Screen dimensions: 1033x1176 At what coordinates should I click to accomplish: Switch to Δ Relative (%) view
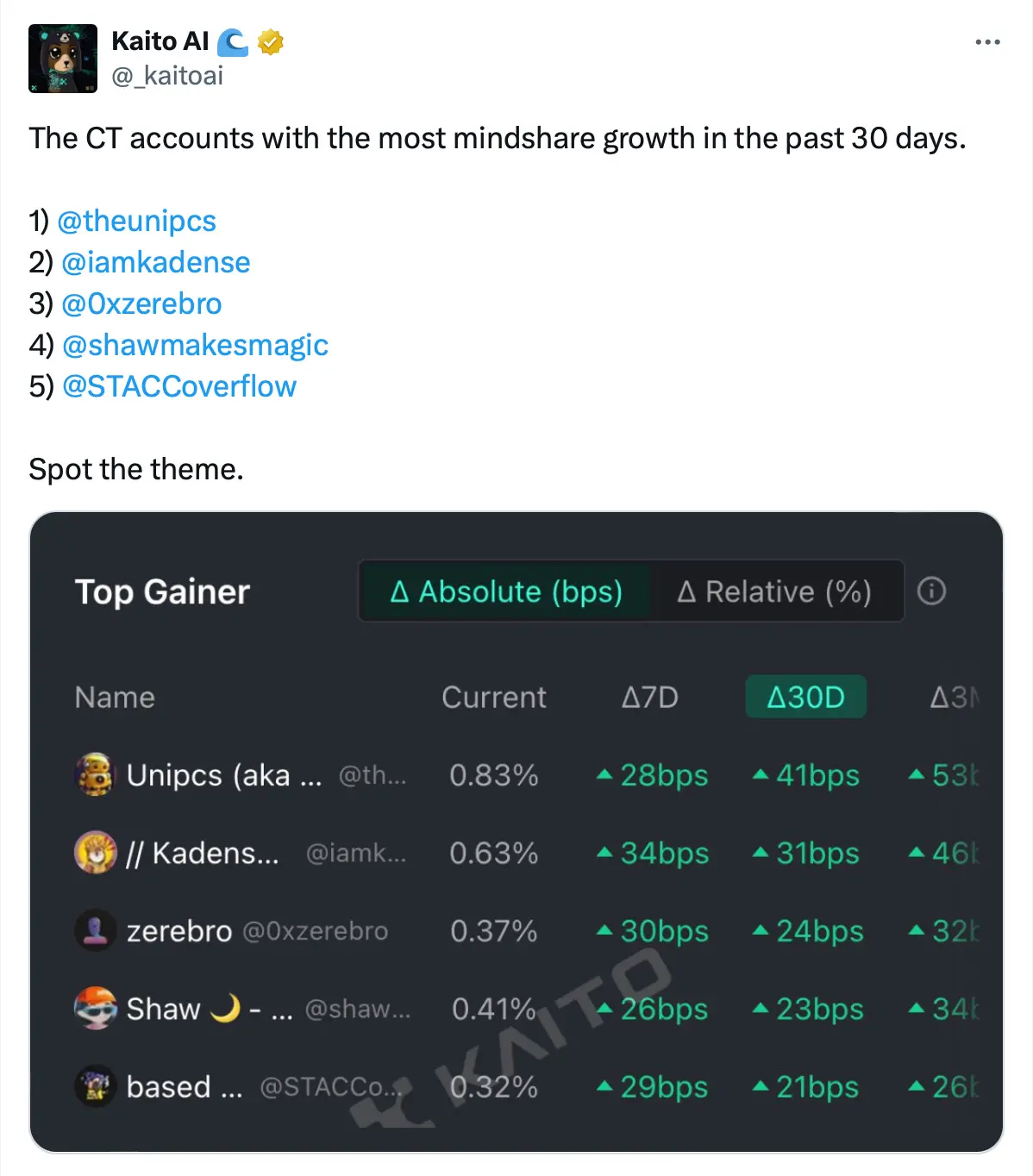tap(774, 591)
